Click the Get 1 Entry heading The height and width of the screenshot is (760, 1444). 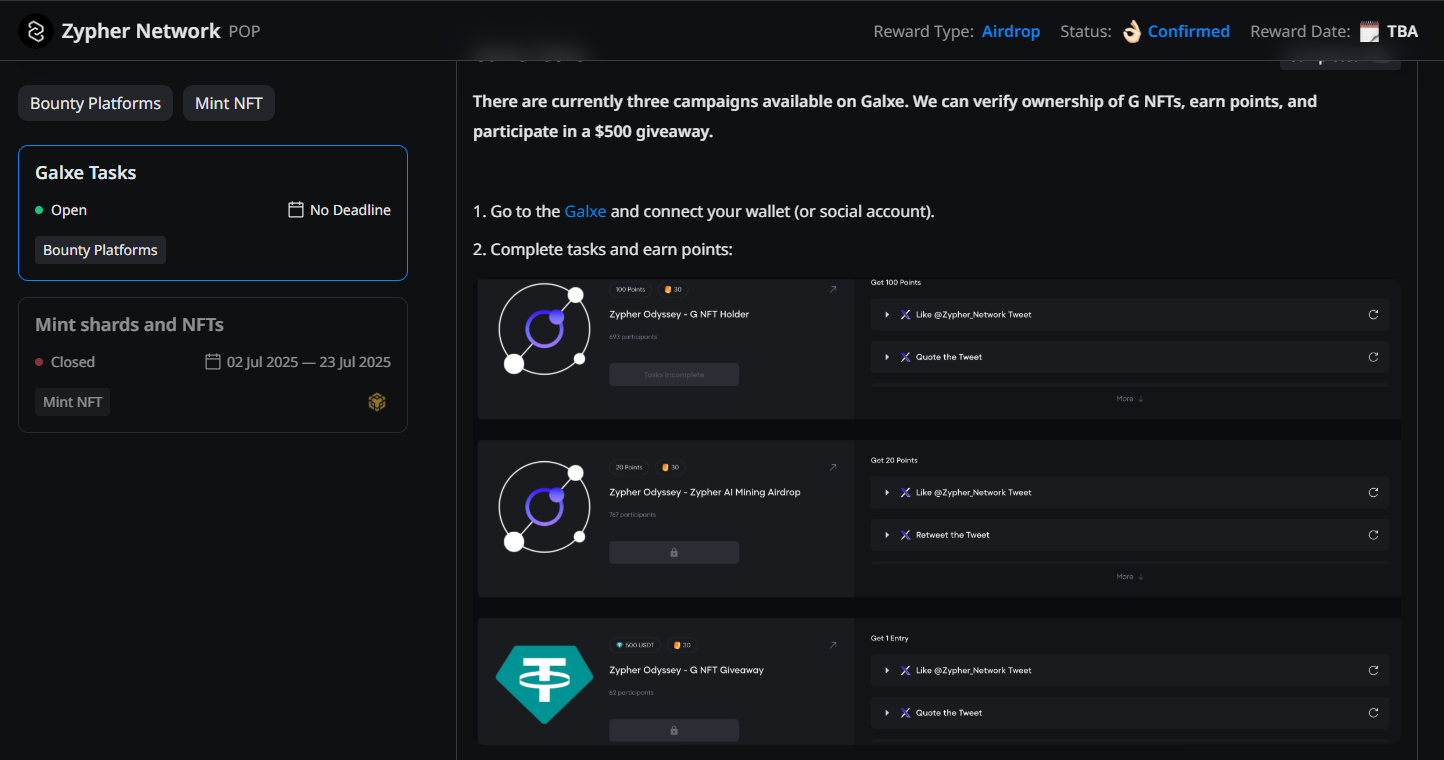pos(890,638)
